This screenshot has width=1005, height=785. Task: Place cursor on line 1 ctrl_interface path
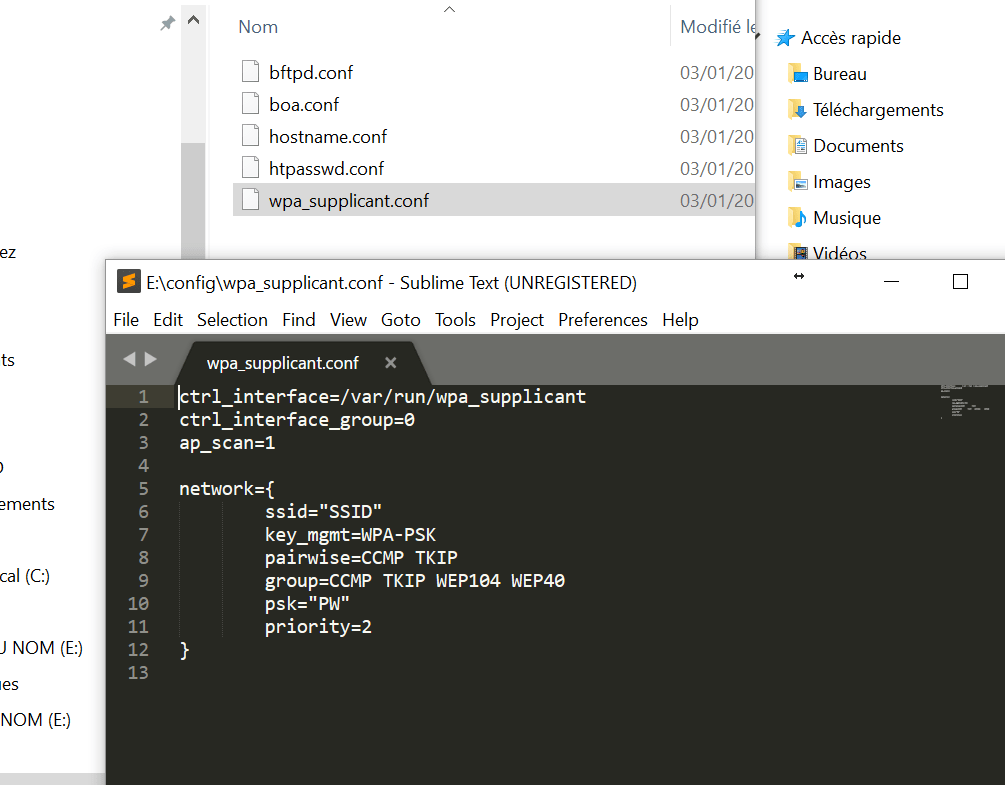click(x=382, y=397)
